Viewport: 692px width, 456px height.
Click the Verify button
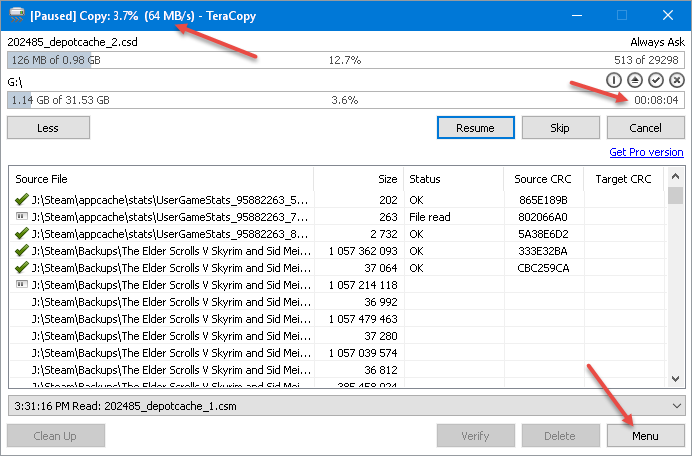coord(476,436)
